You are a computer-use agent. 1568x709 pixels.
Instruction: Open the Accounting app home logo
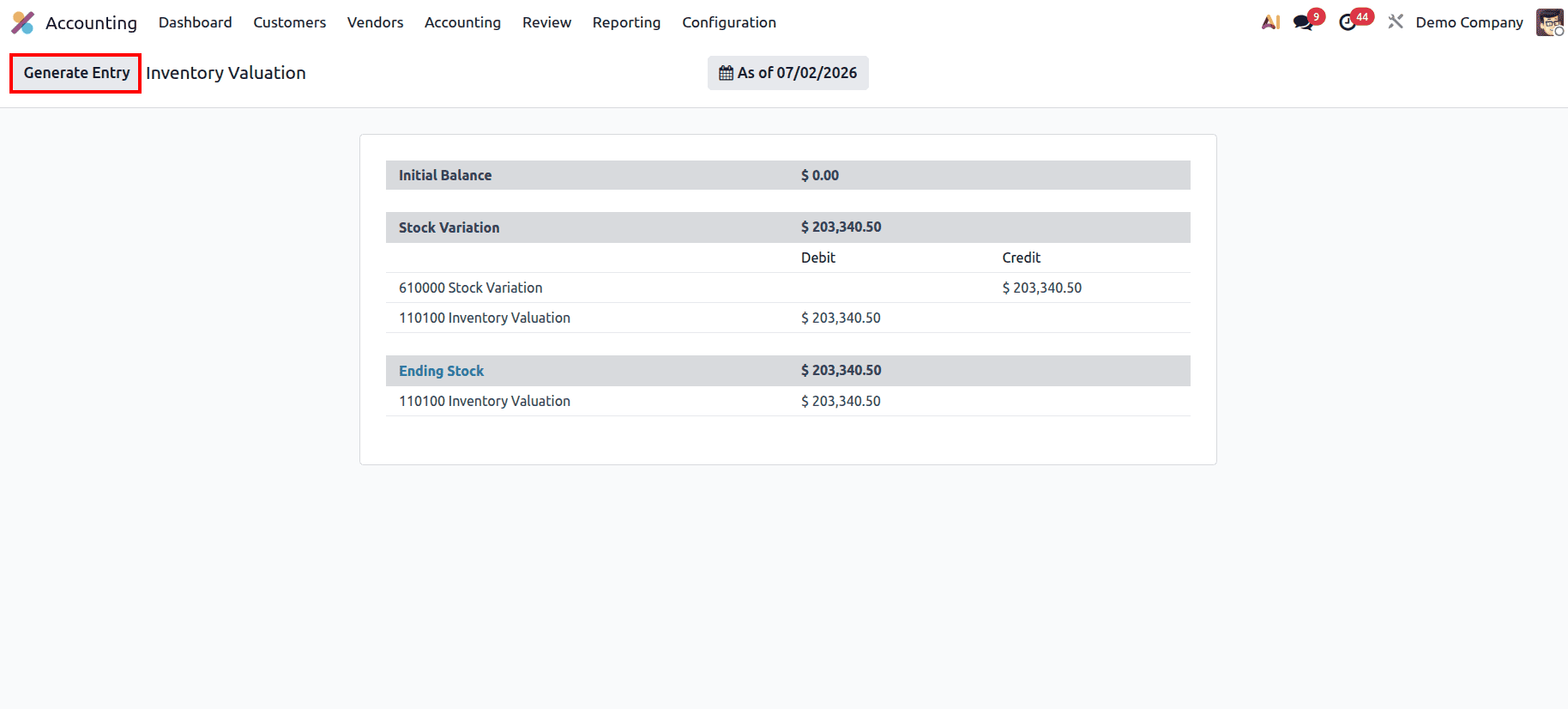click(x=23, y=22)
